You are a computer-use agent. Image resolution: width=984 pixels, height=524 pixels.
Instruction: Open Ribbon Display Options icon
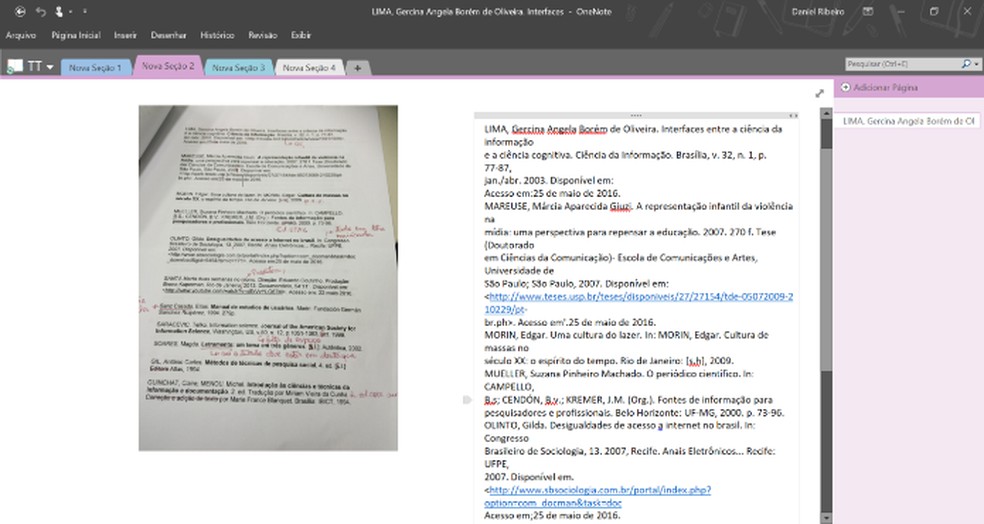tap(869, 11)
